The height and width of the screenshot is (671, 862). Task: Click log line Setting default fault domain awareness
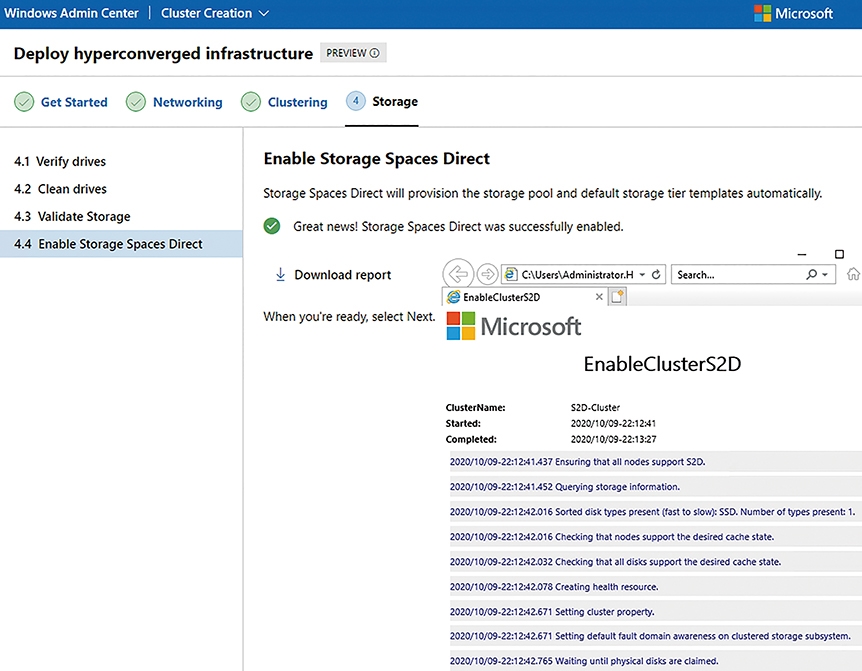[x=655, y=636]
